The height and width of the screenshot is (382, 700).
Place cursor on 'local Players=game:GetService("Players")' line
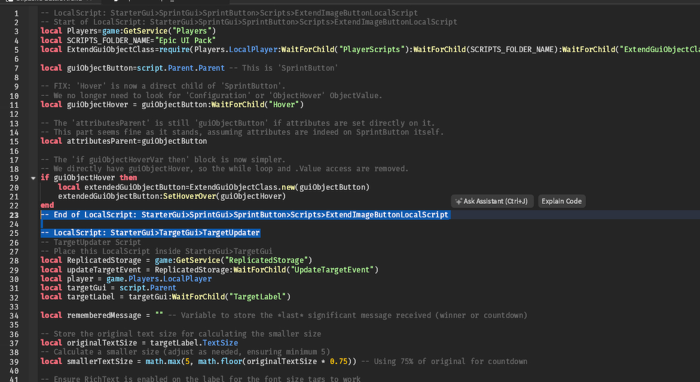click(x=128, y=31)
